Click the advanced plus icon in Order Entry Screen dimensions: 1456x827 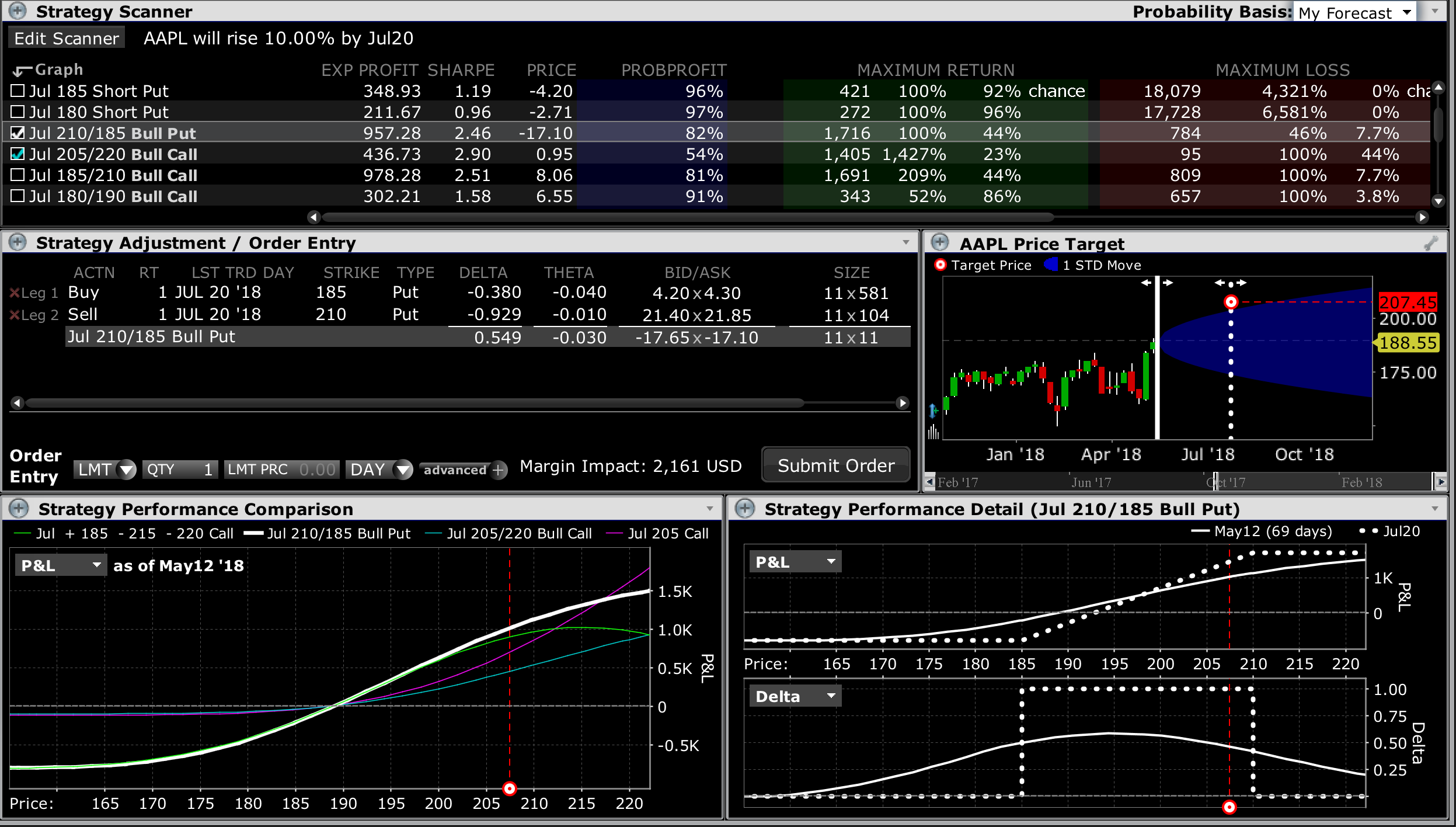(x=498, y=470)
